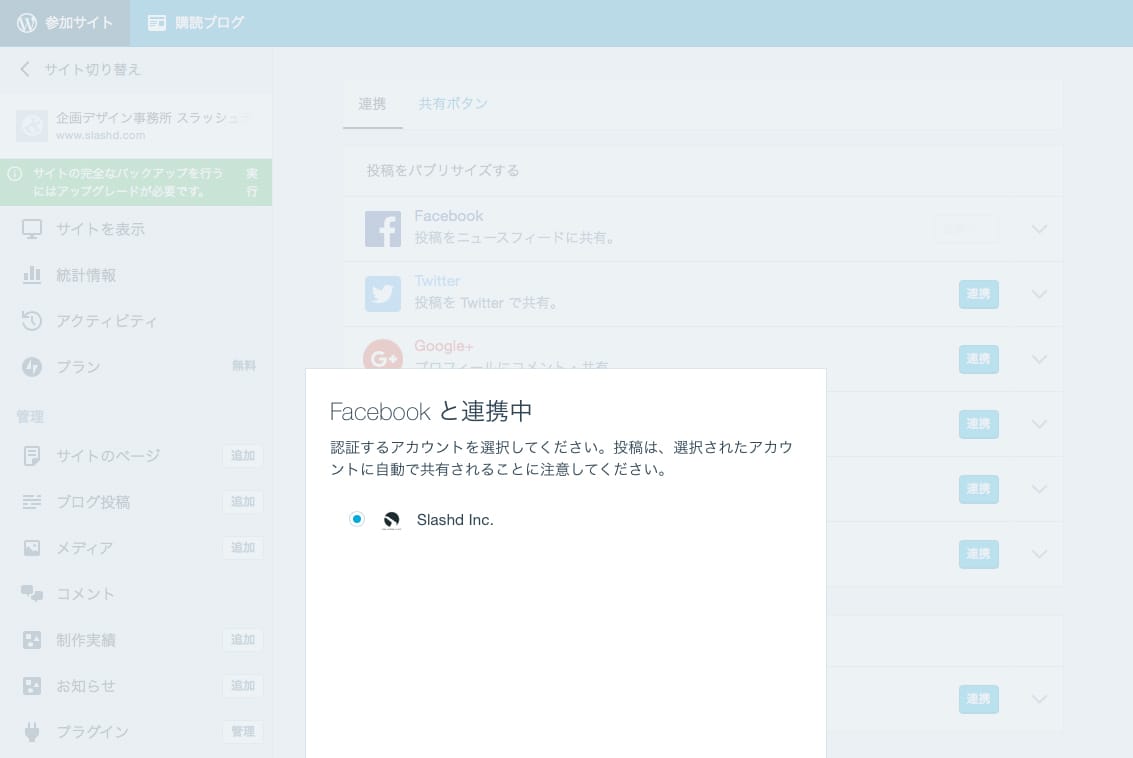This screenshot has height=758, width=1133.
Task: Click the コメント speech bubble icon
Action: (32, 593)
